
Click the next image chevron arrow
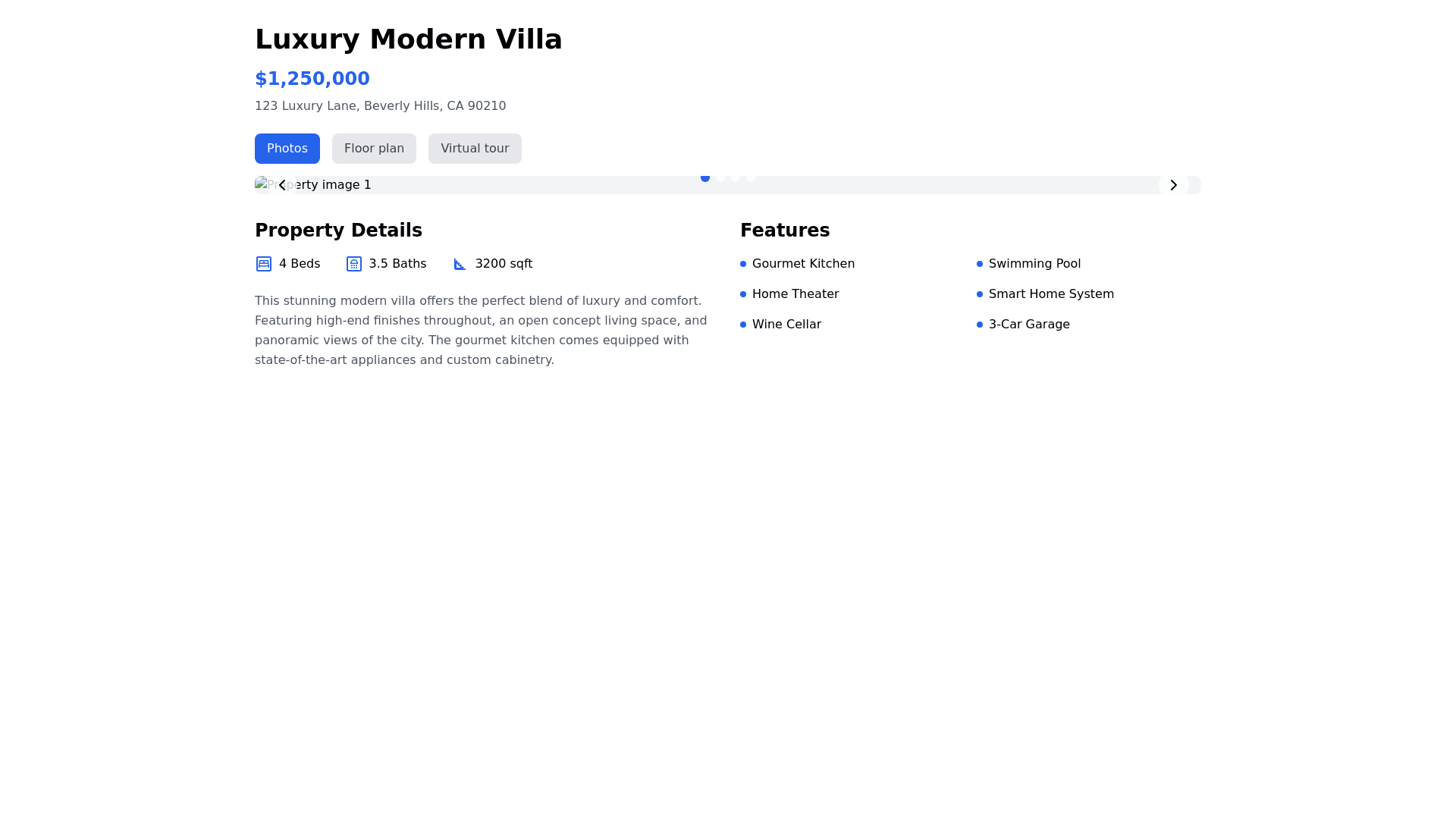point(1173,185)
